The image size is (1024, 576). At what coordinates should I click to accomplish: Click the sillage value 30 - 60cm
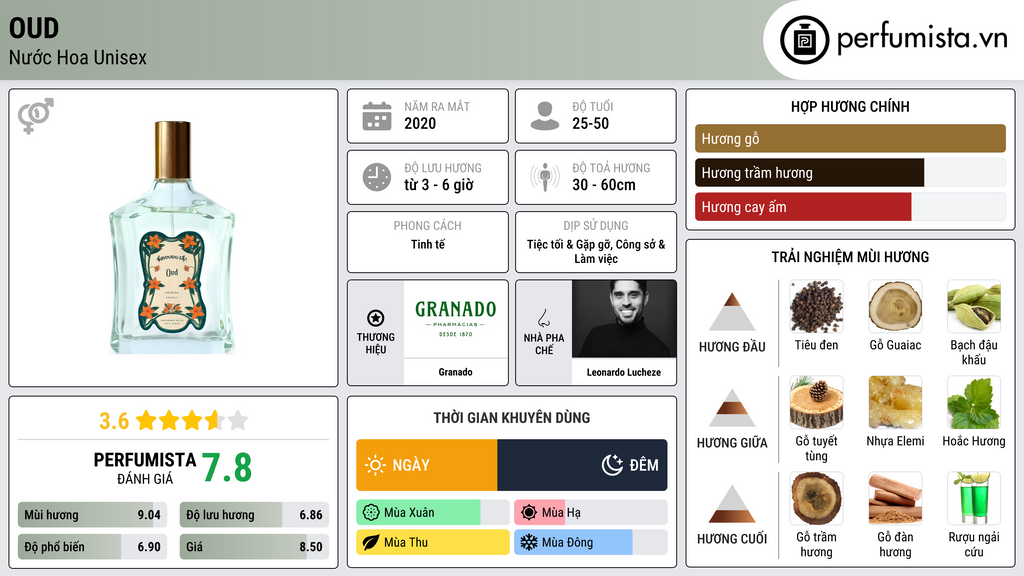(604, 185)
